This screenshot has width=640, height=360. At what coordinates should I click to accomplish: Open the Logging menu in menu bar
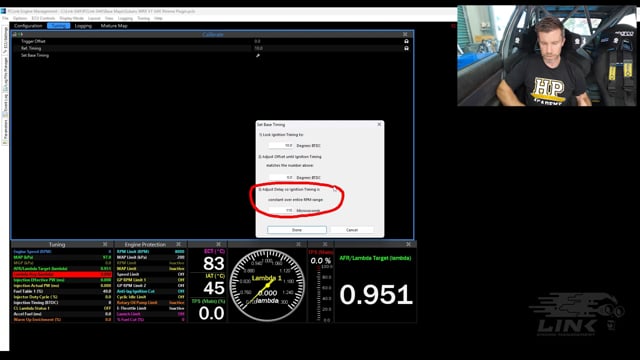[x=125, y=18]
